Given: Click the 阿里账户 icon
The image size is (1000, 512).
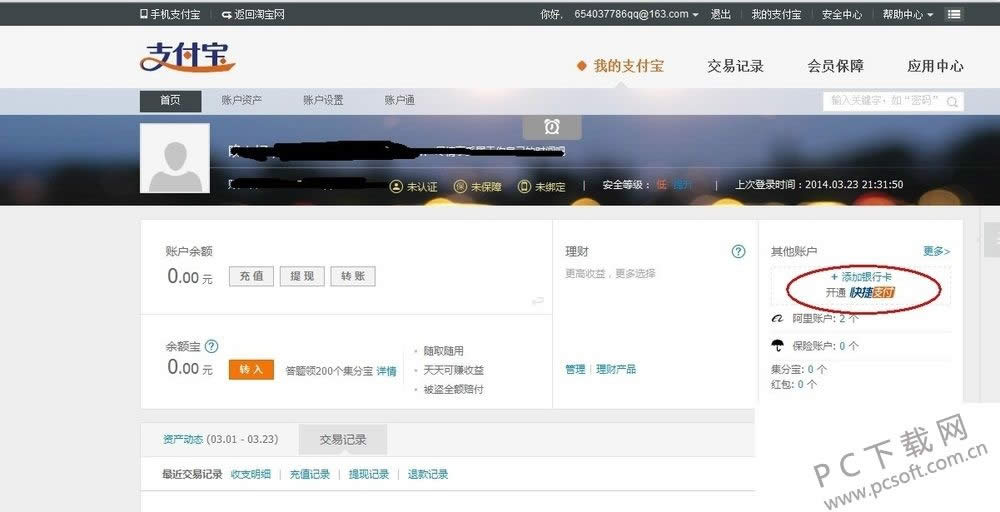Looking at the screenshot, I should click(777, 318).
